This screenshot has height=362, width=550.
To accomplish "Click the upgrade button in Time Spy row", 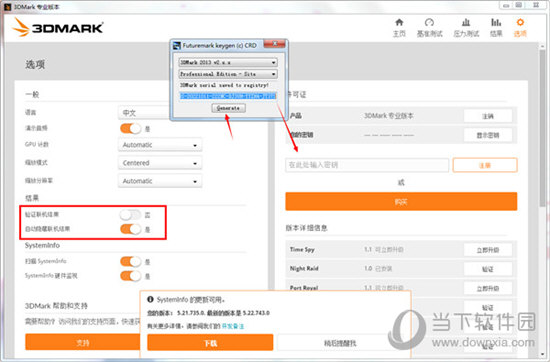I will pyautogui.click(x=488, y=250).
